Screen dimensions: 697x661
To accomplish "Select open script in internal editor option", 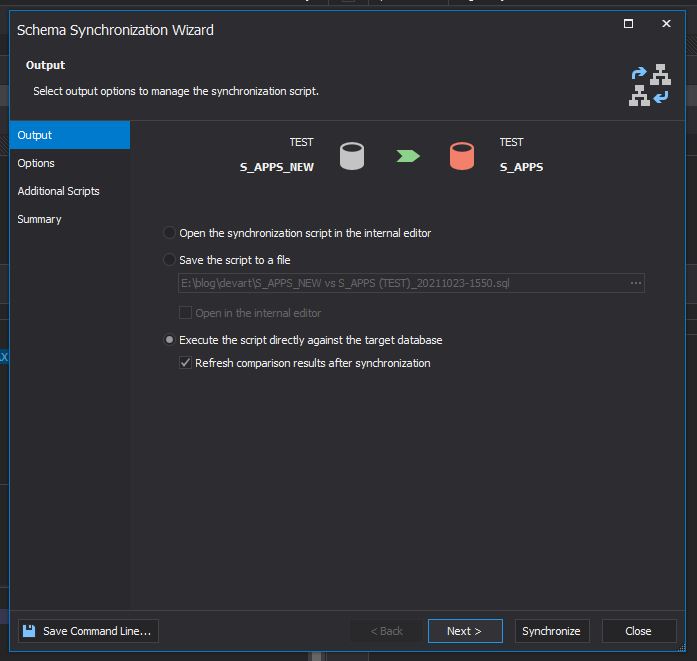I will (x=170, y=233).
